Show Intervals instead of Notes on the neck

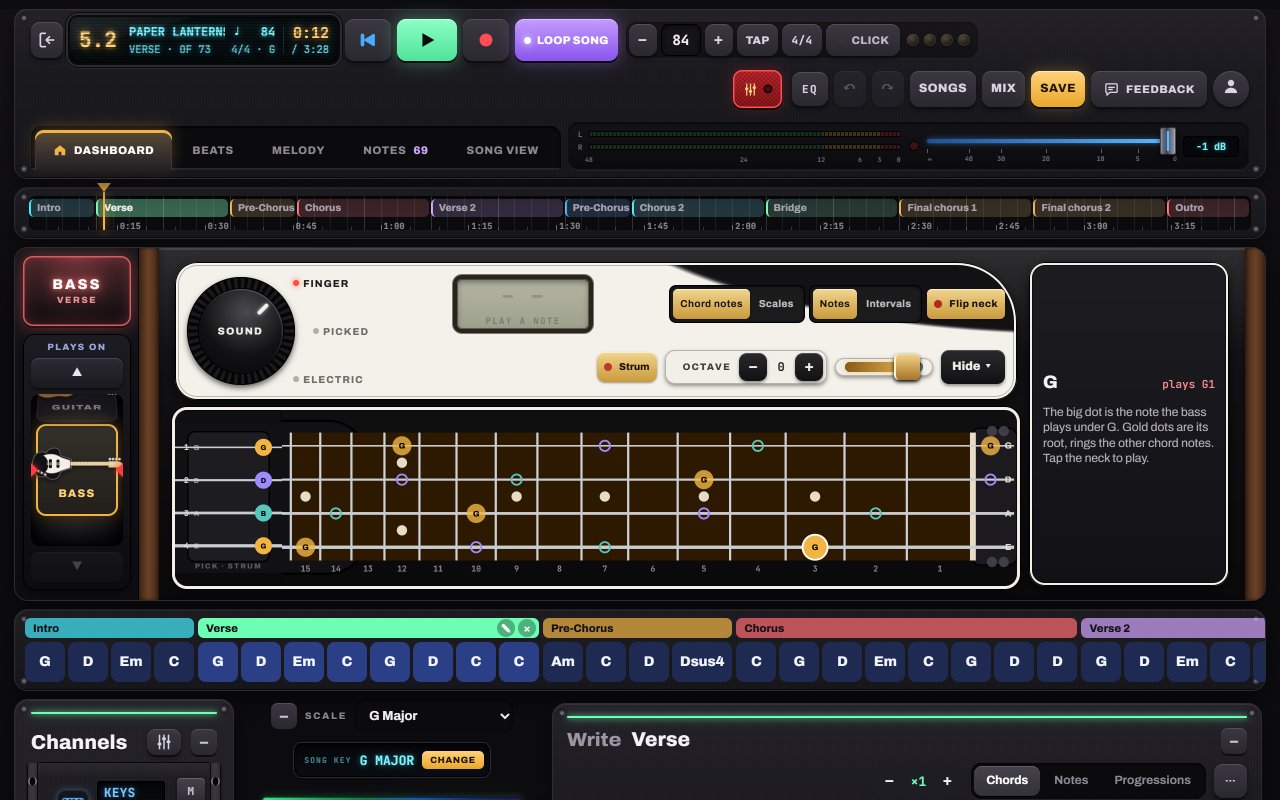888,304
